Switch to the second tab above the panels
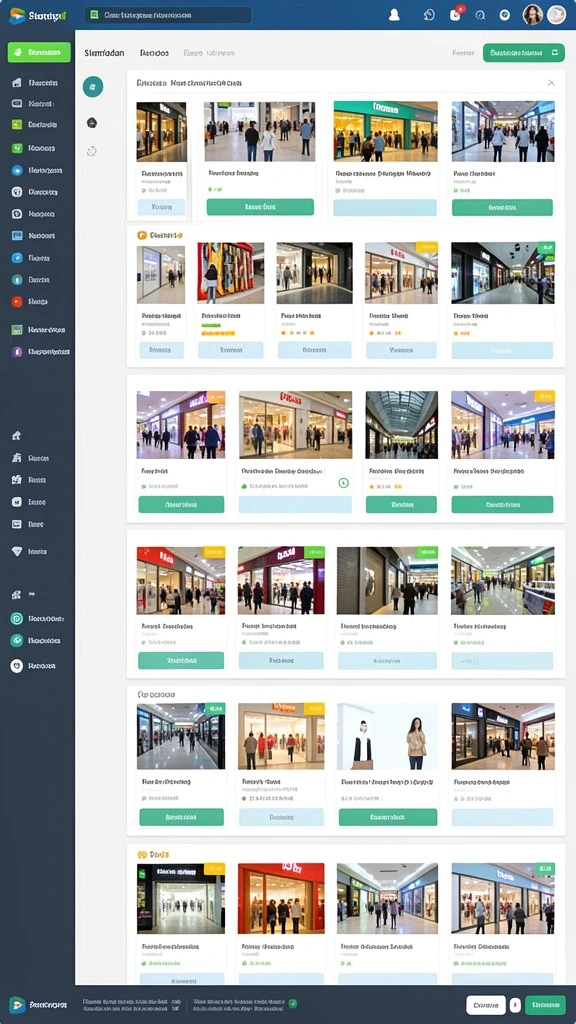Image resolution: width=576 pixels, height=1024 pixels. click(x=154, y=53)
